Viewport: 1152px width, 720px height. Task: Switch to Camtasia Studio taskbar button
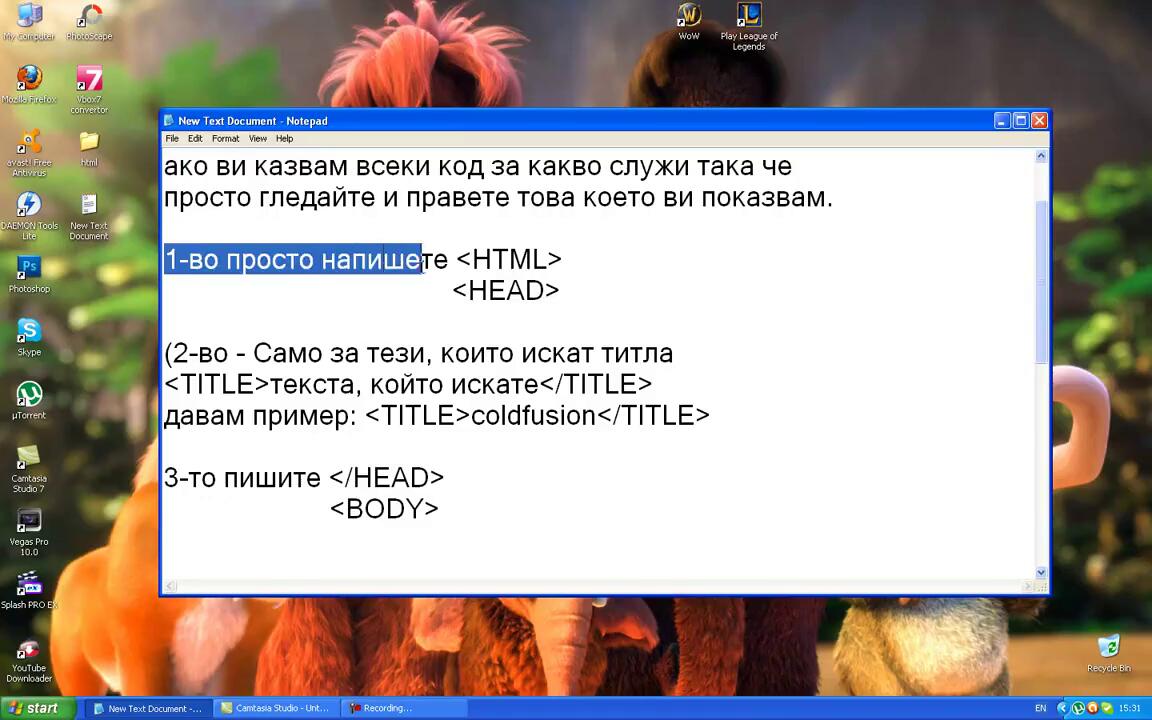click(275, 708)
